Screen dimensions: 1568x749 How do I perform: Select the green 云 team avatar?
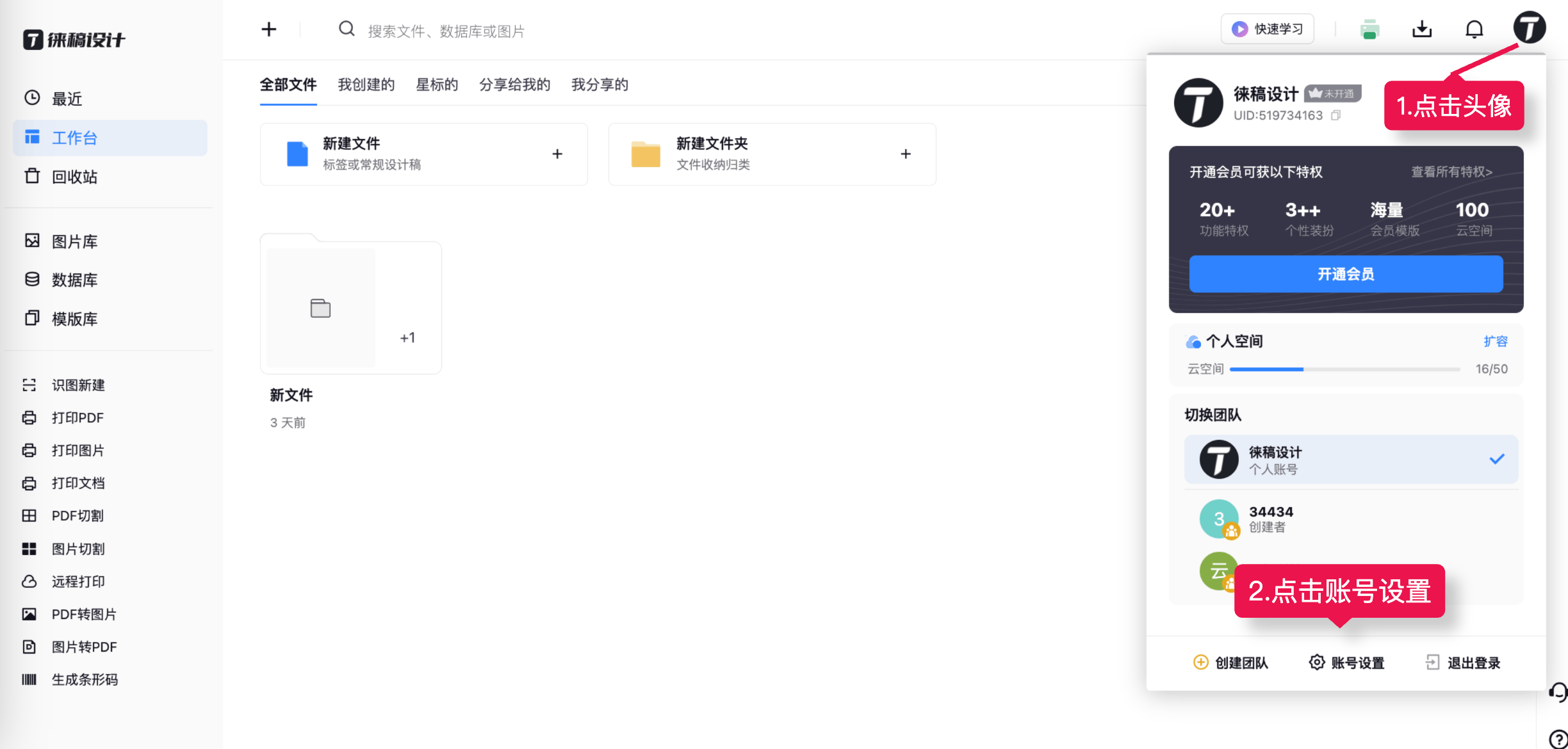pos(1218,571)
